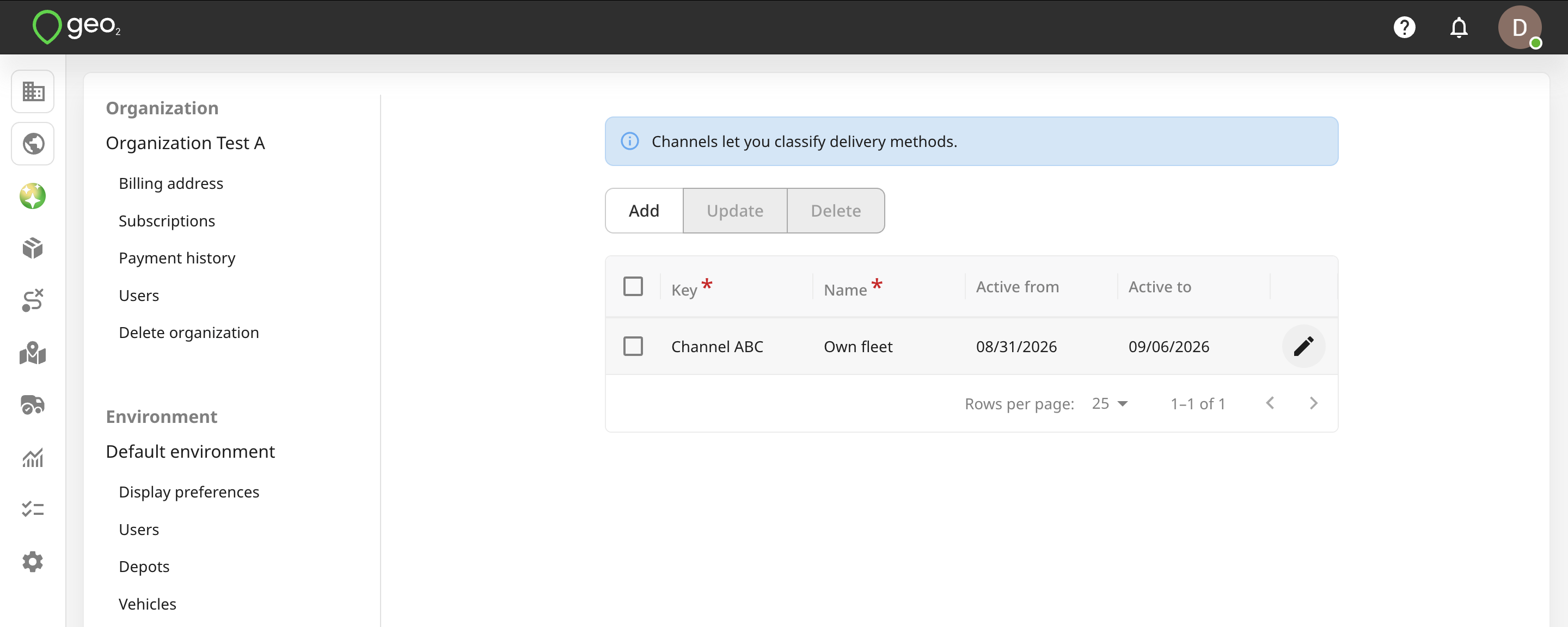Edit the Channel ABC row with pencil
Image resolution: width=1568 pixels, height=627 pixels.
pyautogui.click(x=1303, y=346)
